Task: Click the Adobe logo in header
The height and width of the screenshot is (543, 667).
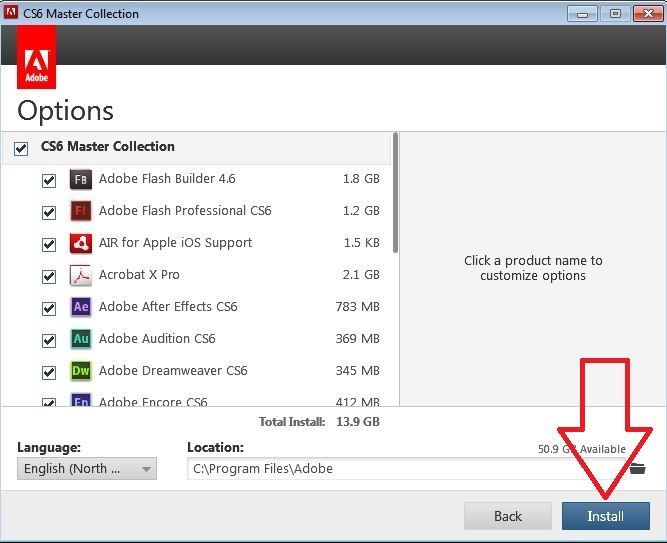Action: click(37, 57)
